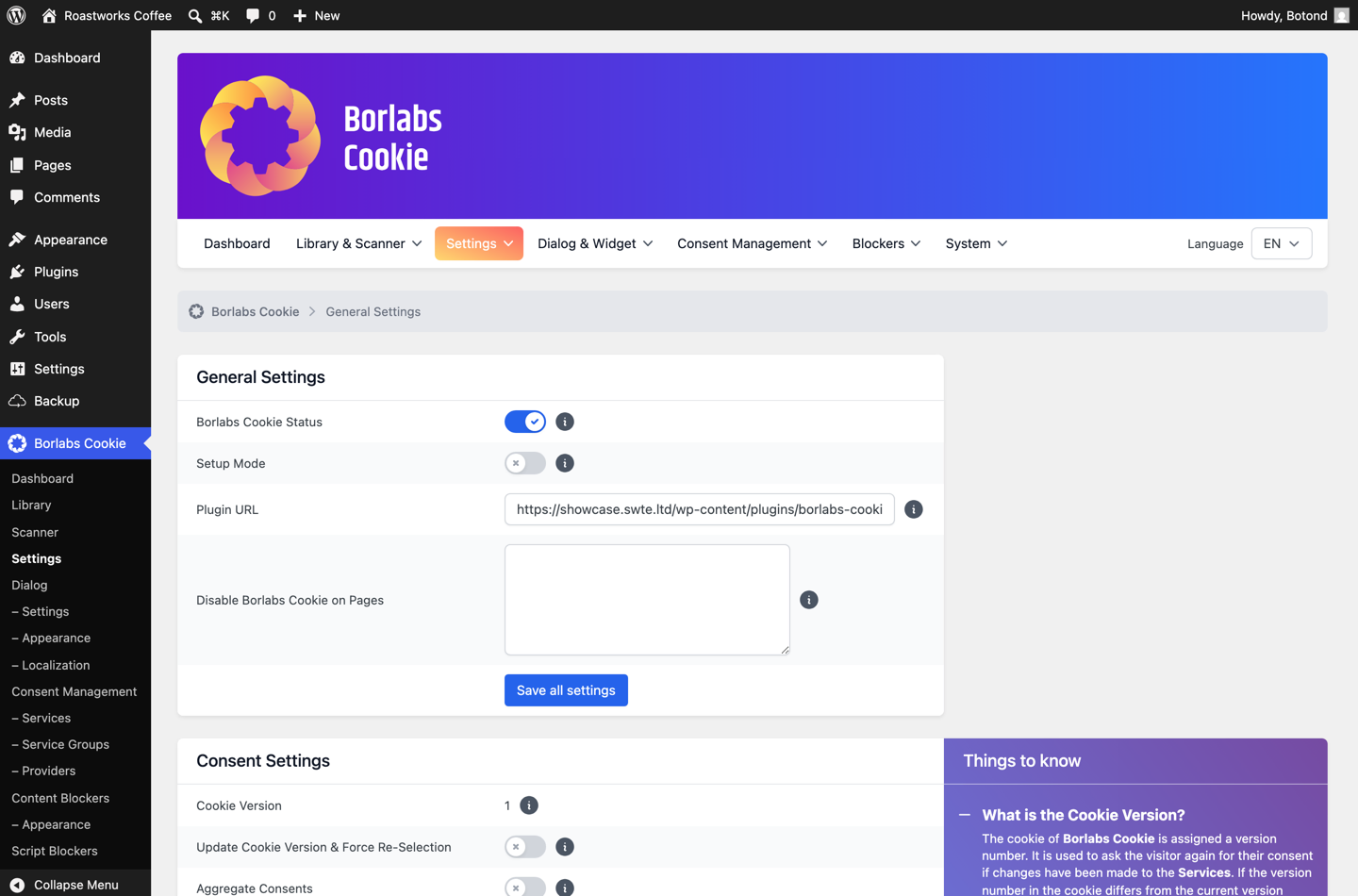Click the Borlabs Cookie gear icon in sidebar

[17, 443]
